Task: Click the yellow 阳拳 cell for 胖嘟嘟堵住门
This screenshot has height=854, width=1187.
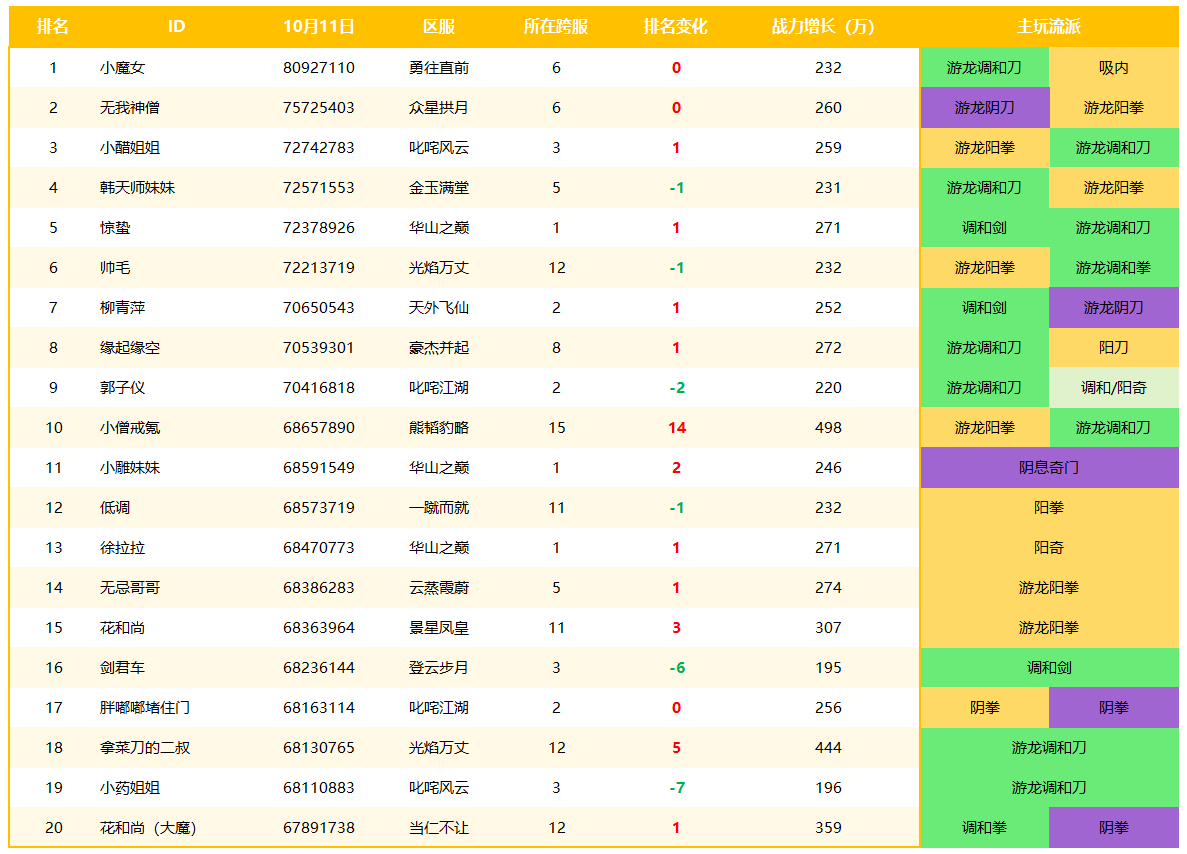Action: coord(983,707)
